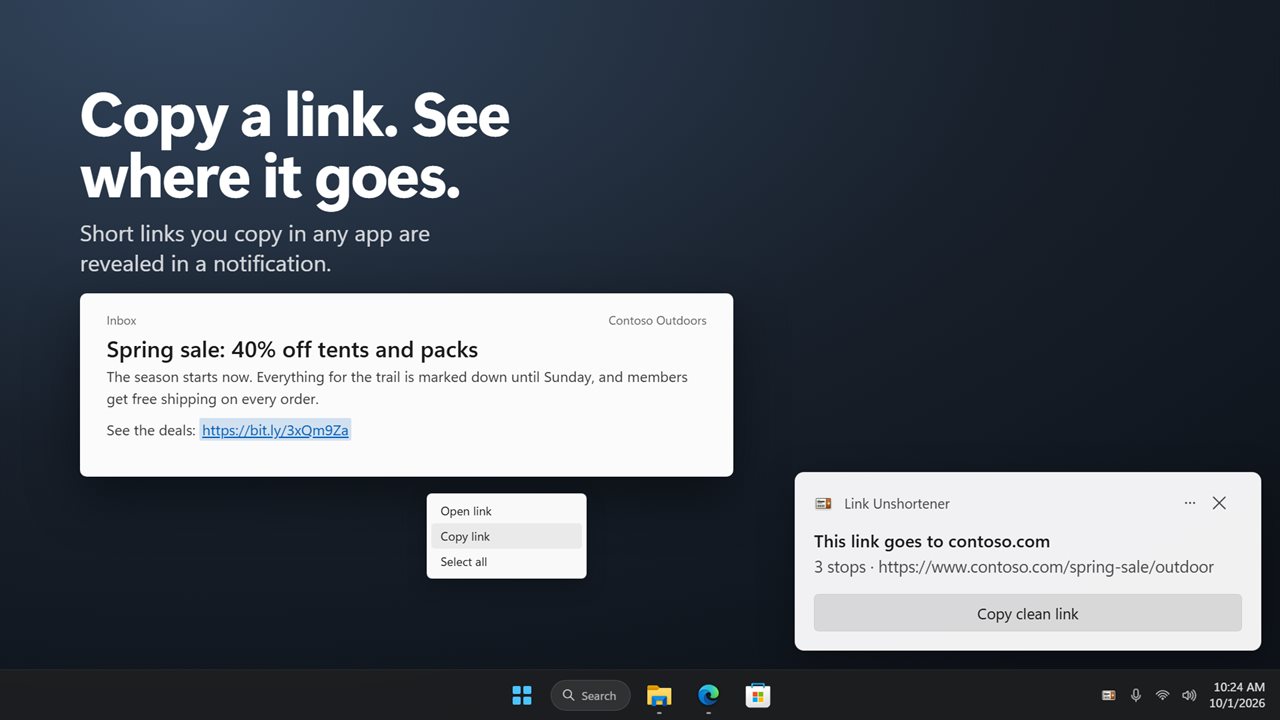Viewport: 1280px width, 720px height.
Task: Open Microsoft Edge from the taskbar
Action: click(708, 695)
